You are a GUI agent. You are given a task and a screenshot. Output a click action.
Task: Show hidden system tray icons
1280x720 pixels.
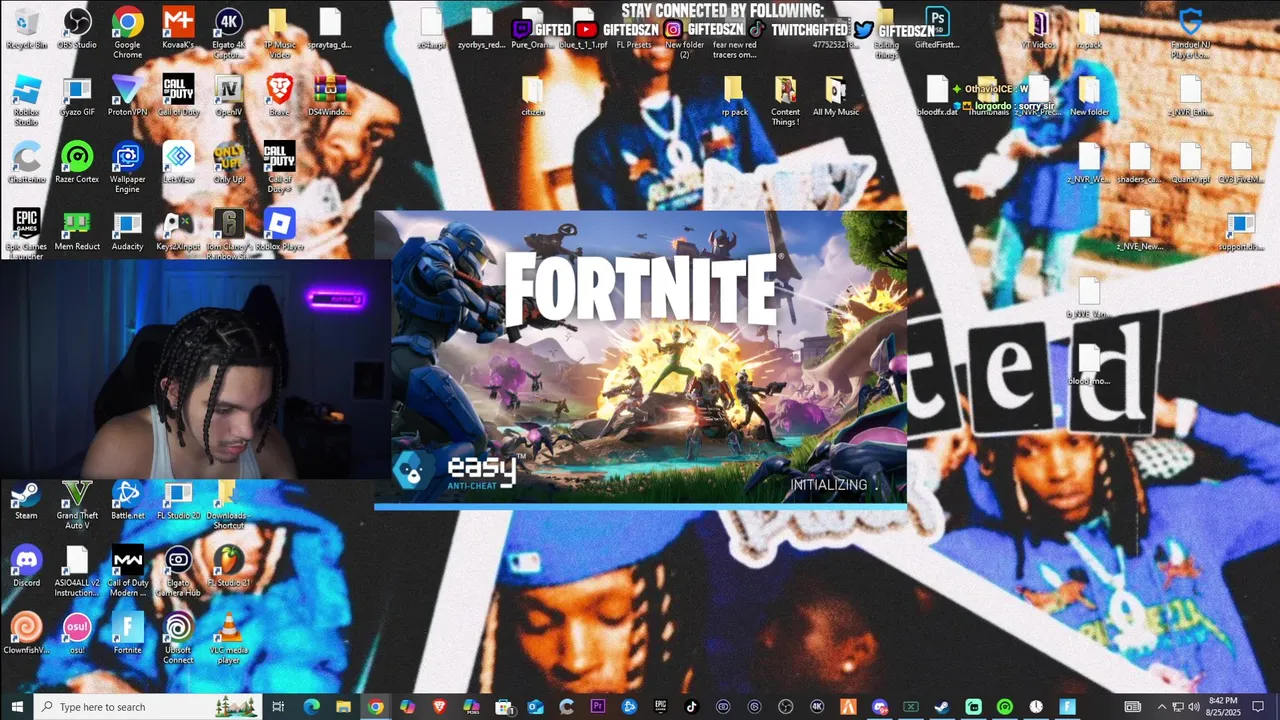(x=1161, y=707)
